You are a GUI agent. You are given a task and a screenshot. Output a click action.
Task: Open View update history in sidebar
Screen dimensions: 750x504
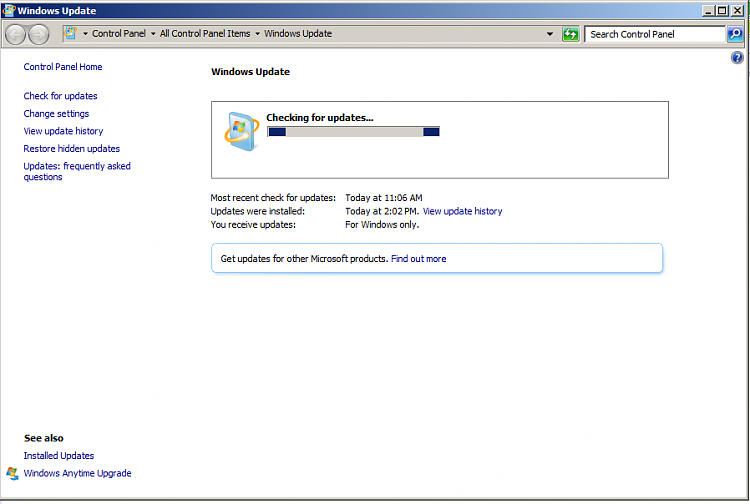pyautogui.click(x=63, y=131)
